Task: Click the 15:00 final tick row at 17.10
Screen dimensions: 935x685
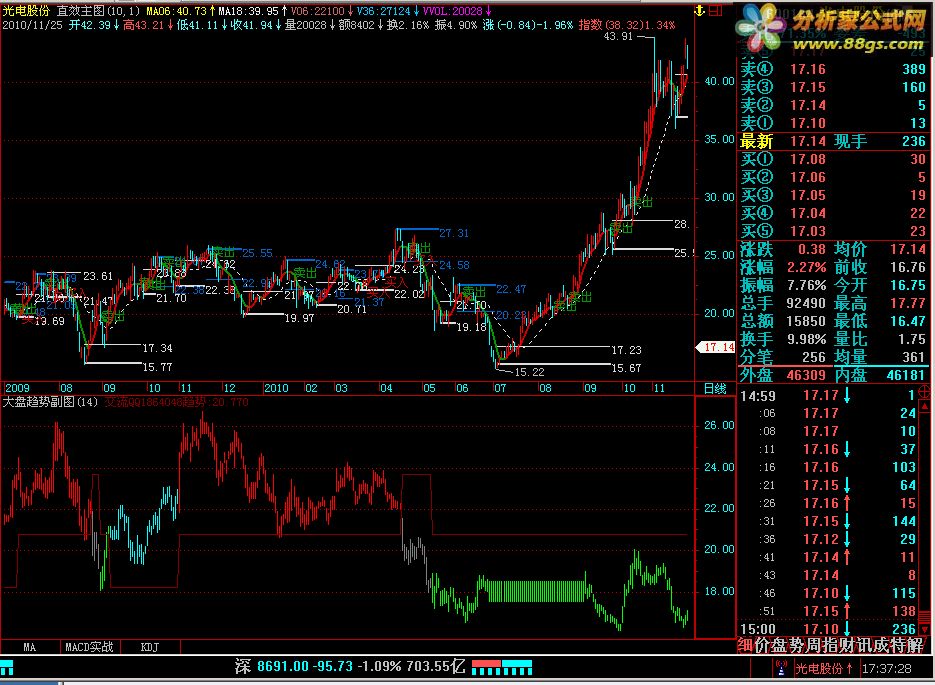Action: [x=827, y=629]
